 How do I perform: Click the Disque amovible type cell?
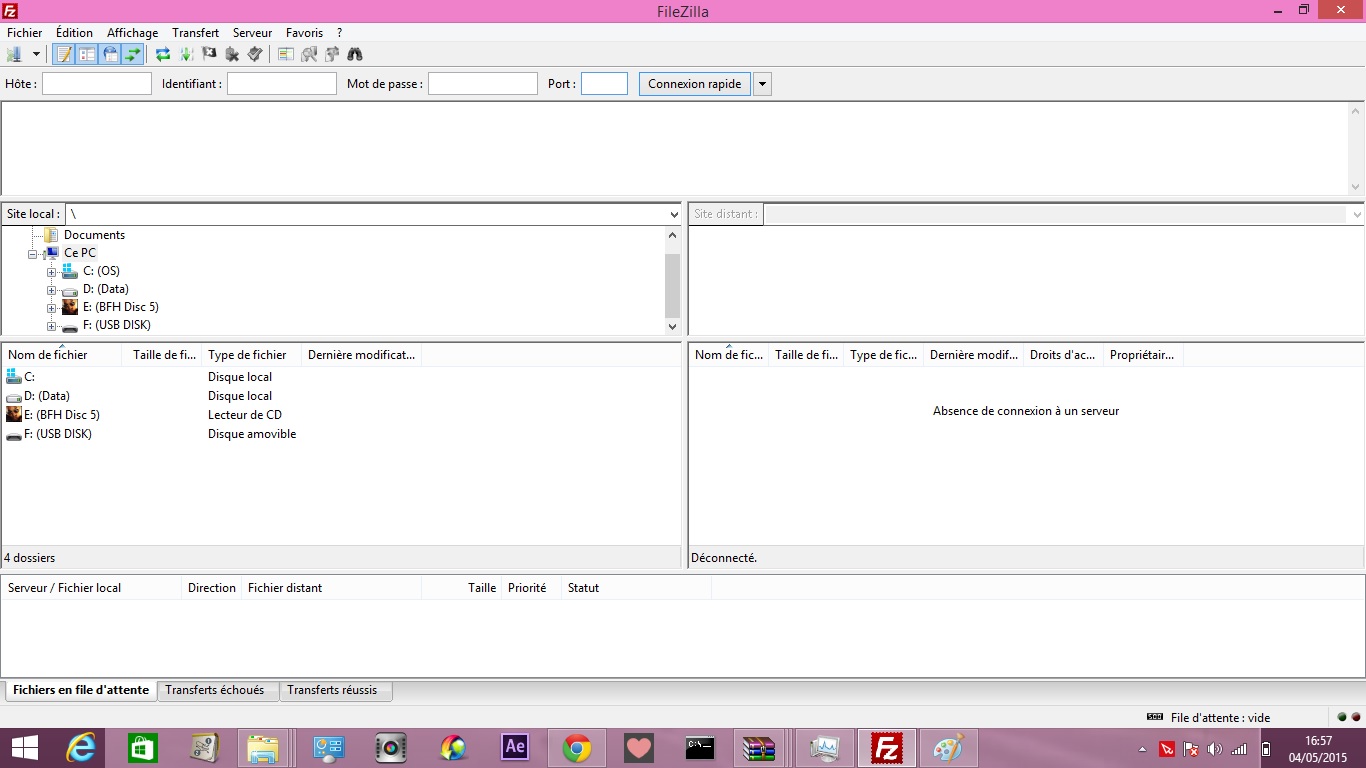pos(252,434)
